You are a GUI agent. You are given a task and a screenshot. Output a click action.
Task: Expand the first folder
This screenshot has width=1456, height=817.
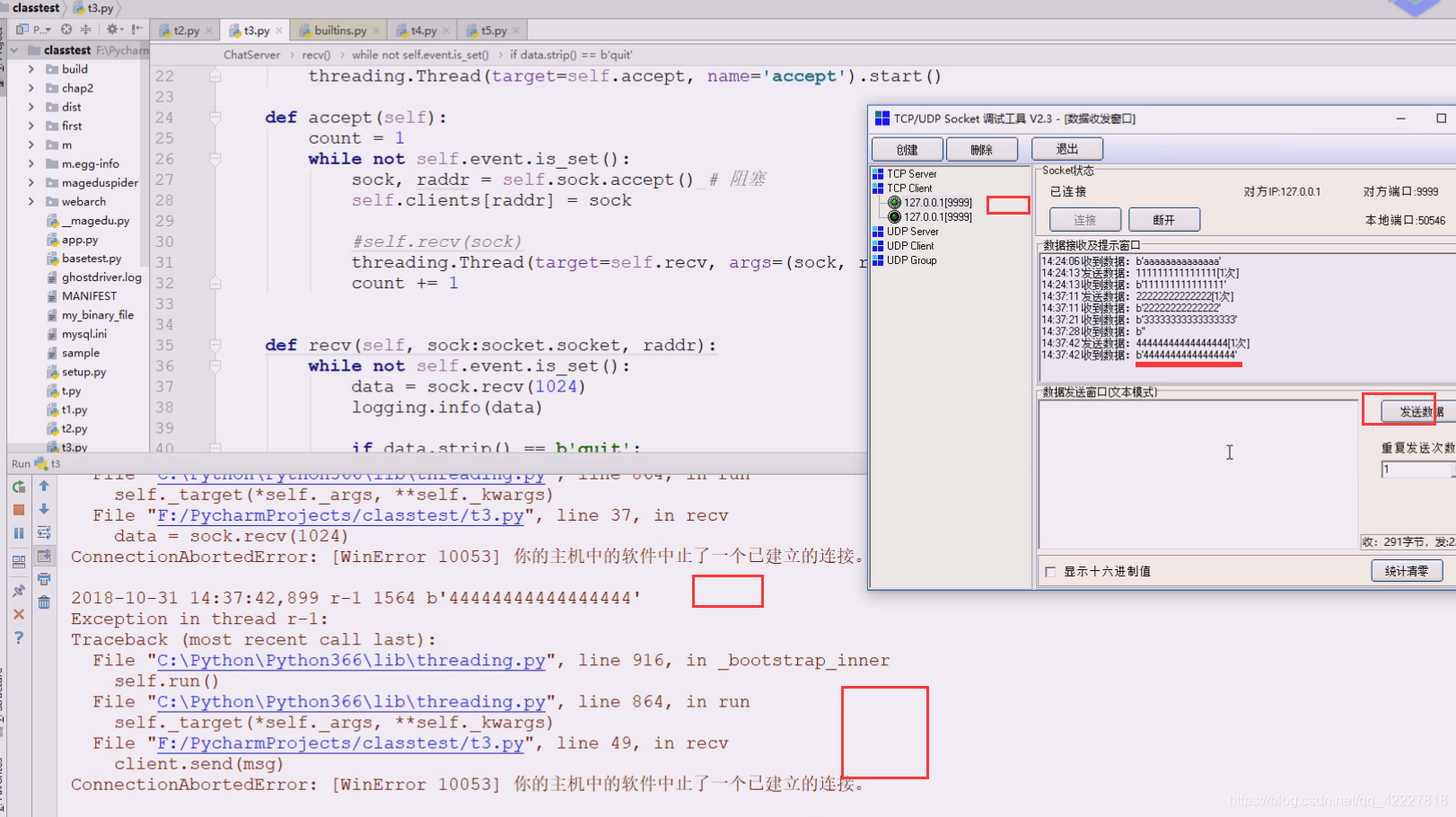[x=31, y=126]
